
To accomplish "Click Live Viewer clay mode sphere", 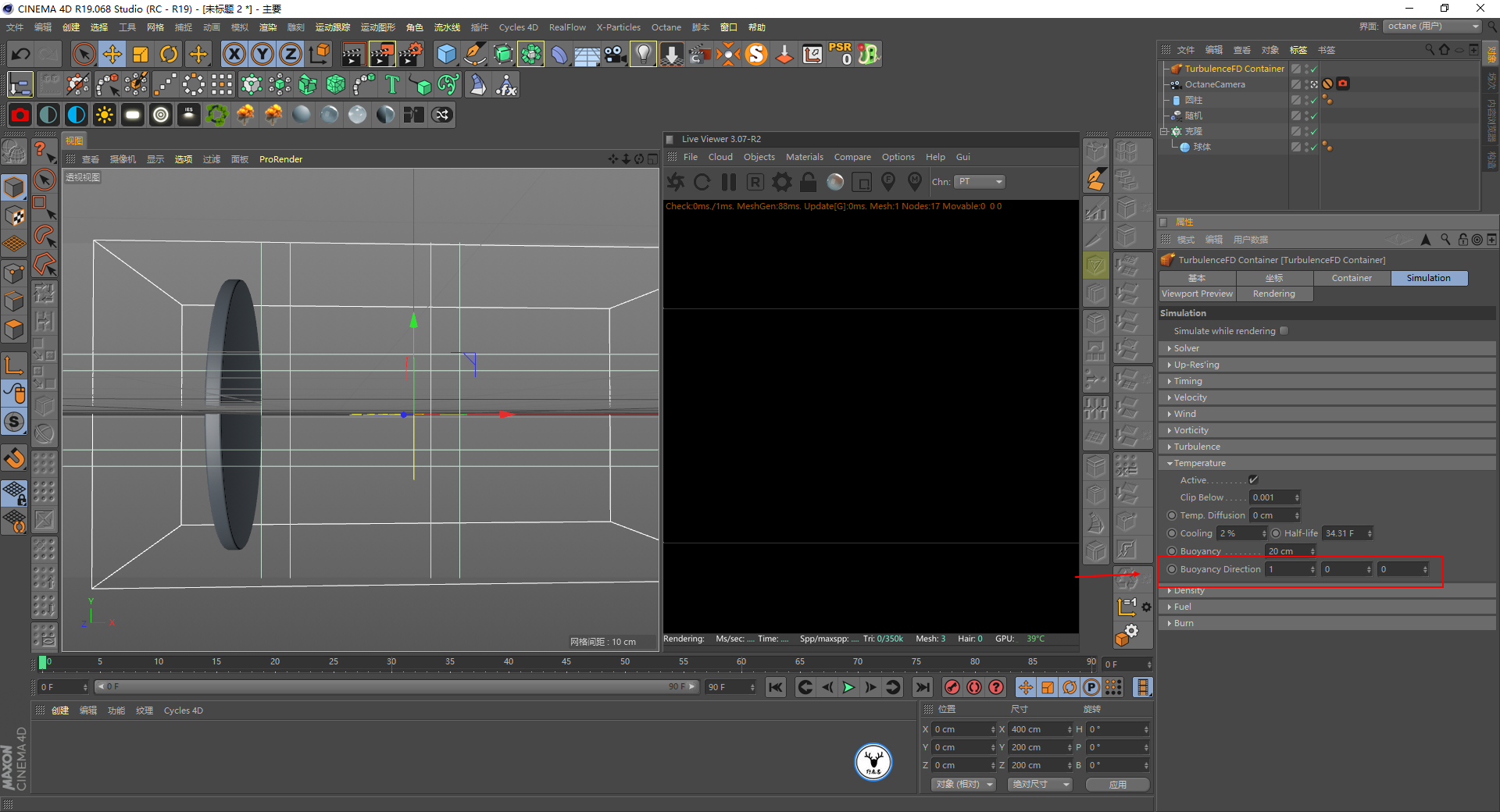I will coord(835,182).
